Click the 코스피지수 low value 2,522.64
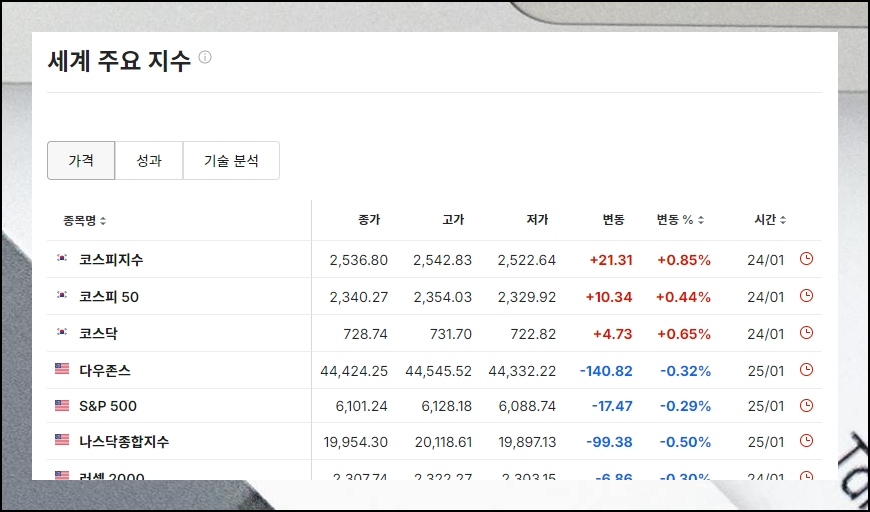The height and width of the screenshot is (512, 870). [527, 260]
